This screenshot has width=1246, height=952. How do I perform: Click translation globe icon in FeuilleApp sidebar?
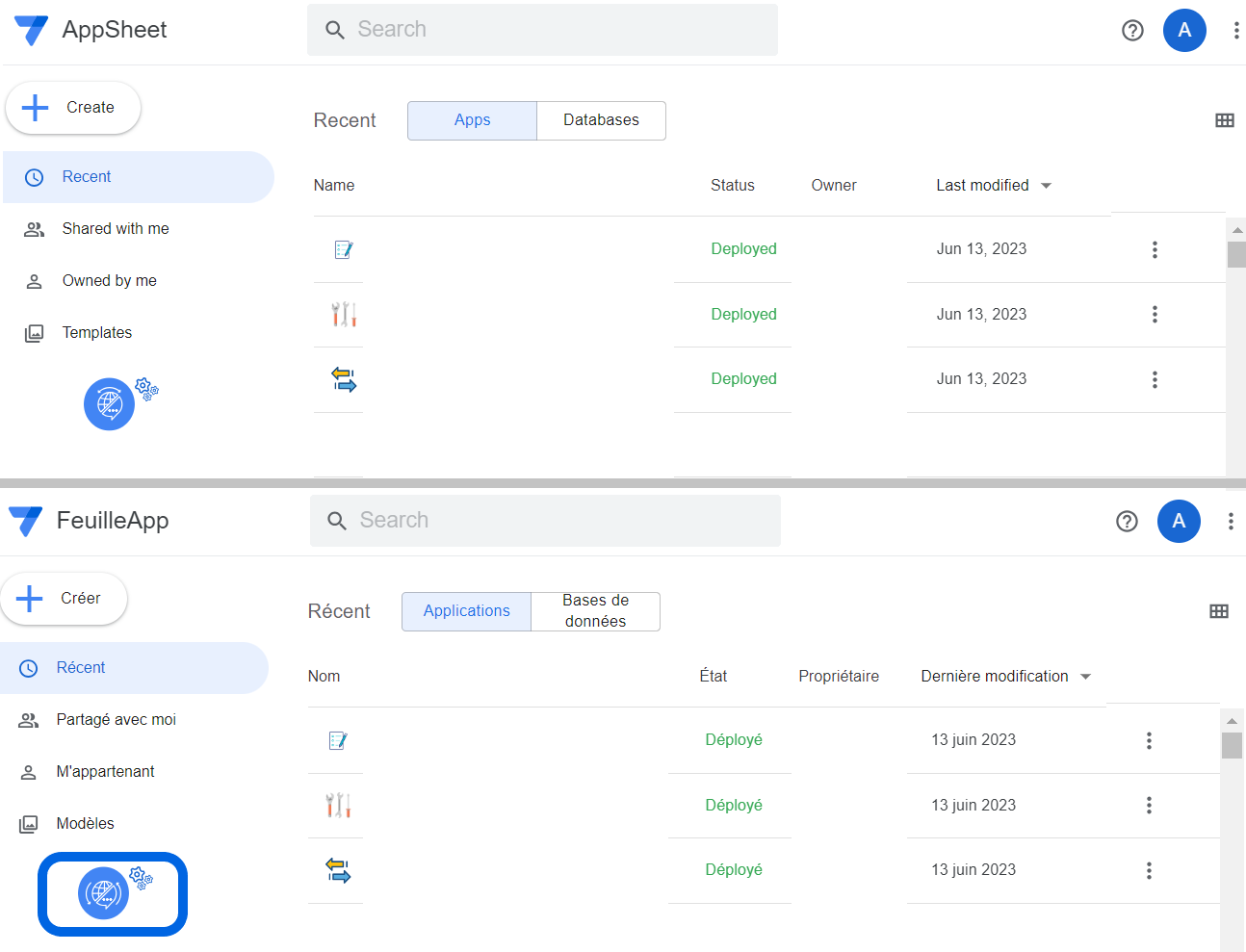103,893
